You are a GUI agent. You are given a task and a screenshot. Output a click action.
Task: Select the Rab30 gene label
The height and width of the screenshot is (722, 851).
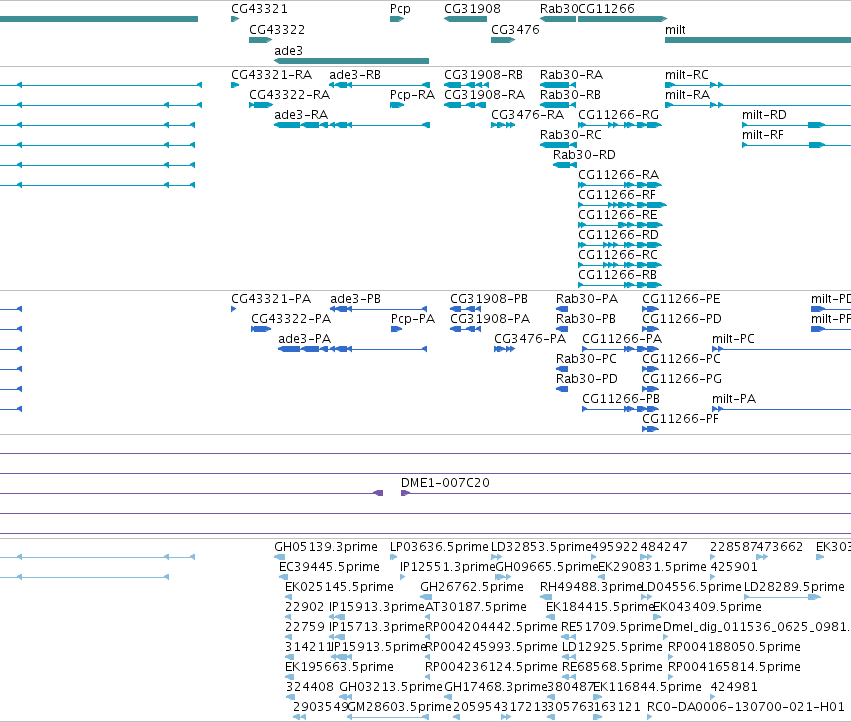coord(558,9)
